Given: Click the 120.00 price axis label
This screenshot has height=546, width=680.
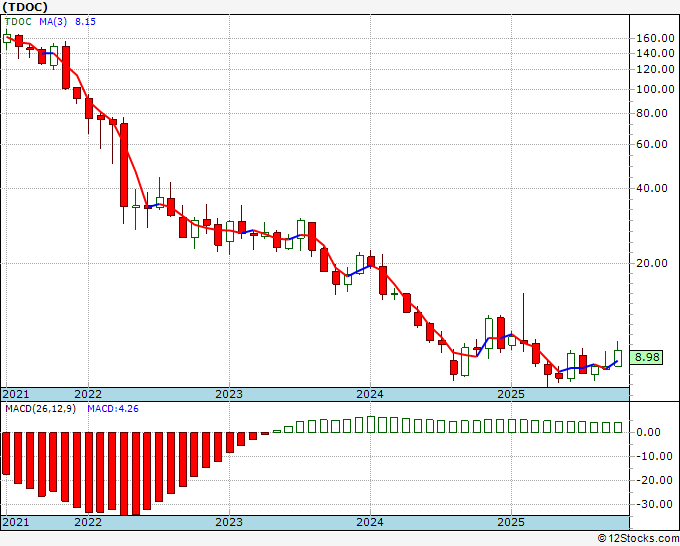Looking at the screenshot, I should pyautogui.click(x=655, y=69).
